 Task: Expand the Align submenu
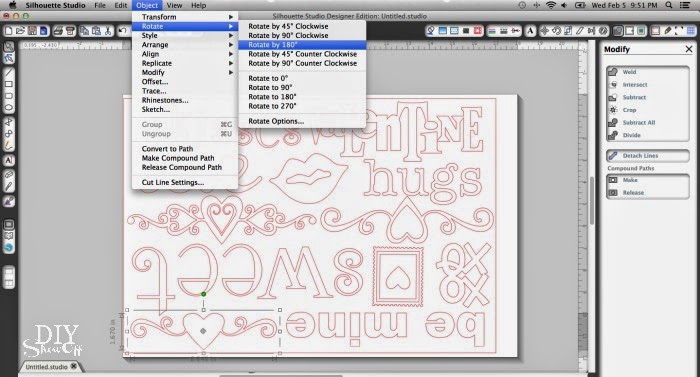tap(185, 54)
